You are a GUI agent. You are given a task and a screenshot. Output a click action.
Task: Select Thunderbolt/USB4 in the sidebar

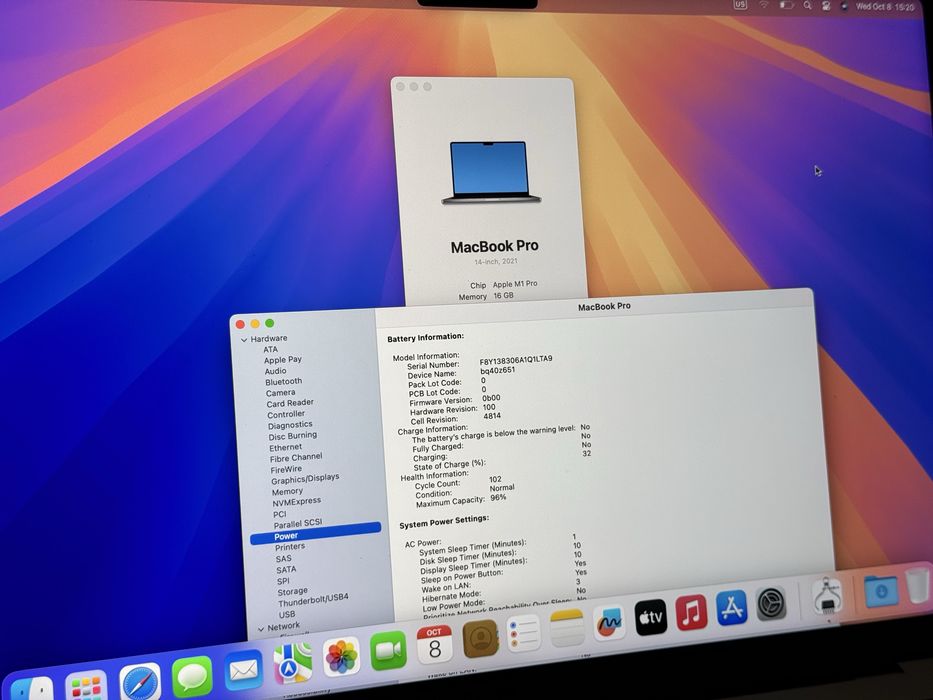tap(313, 600)
